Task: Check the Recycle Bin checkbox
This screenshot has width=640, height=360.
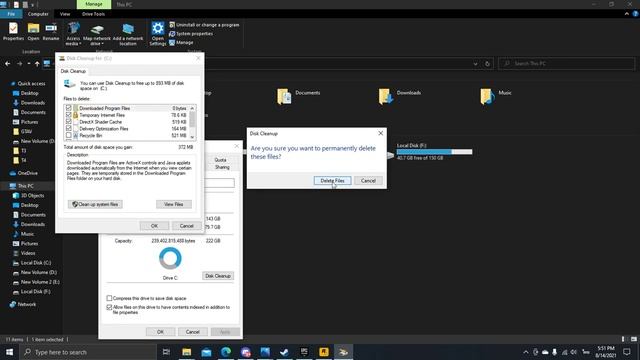Action: (69, 135)
